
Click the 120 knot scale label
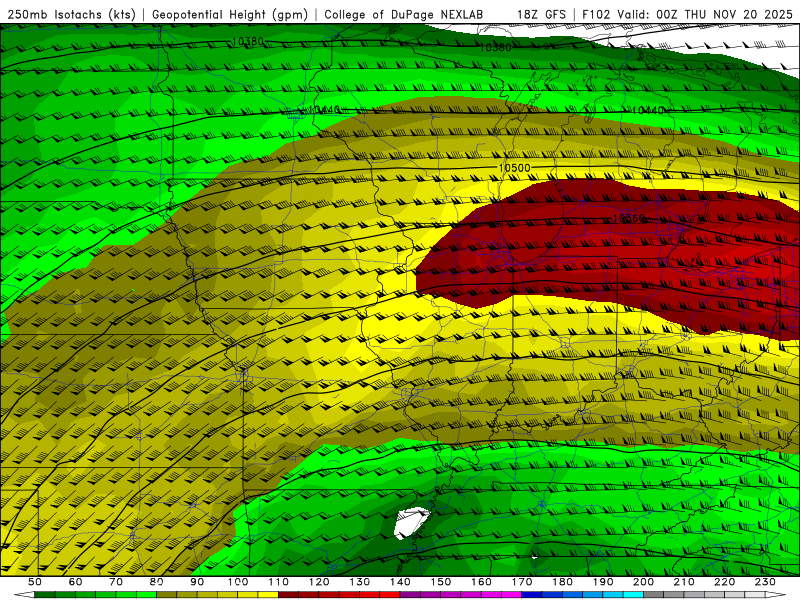319,582
